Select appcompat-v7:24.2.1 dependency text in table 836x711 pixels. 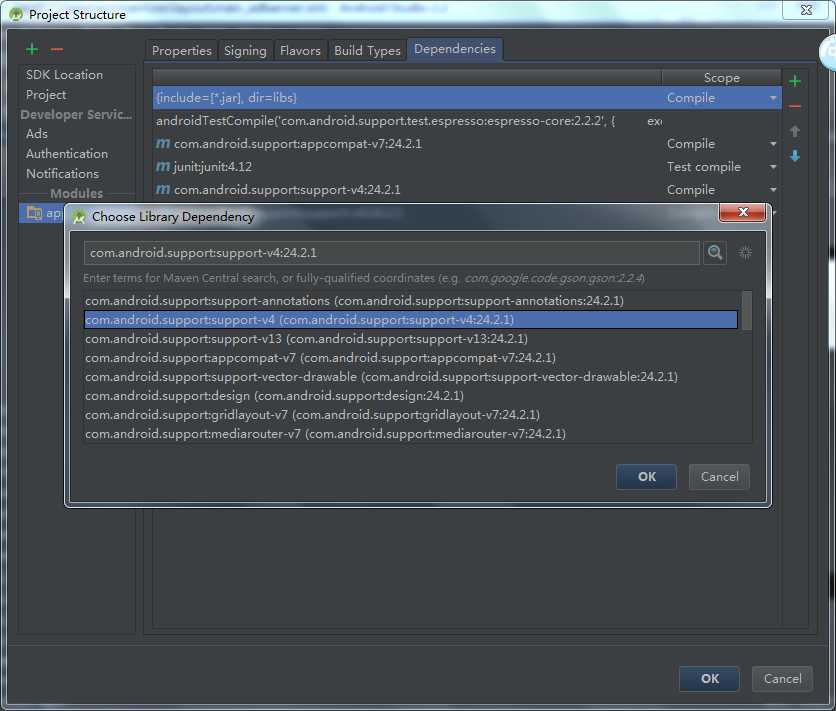(298, 144)
